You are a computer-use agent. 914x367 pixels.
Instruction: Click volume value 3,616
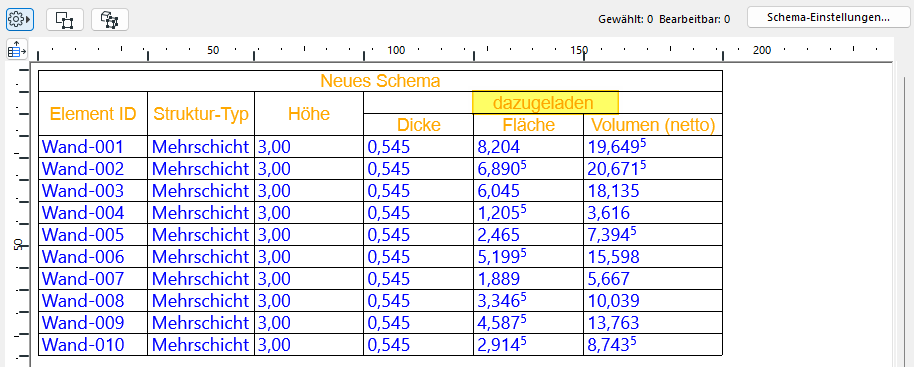pos(653,213)
